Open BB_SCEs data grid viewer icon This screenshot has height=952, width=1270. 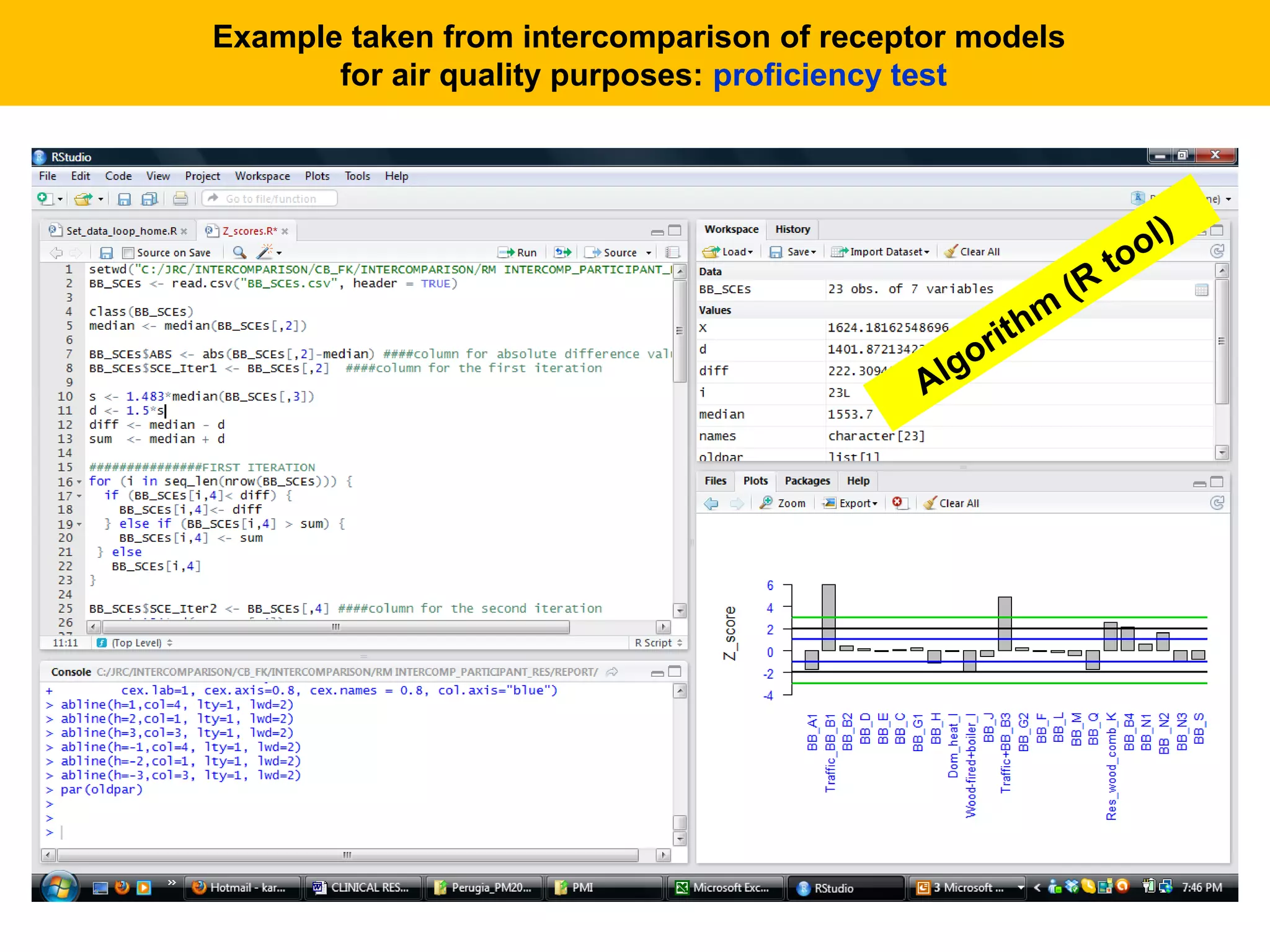coord(1201,290)
